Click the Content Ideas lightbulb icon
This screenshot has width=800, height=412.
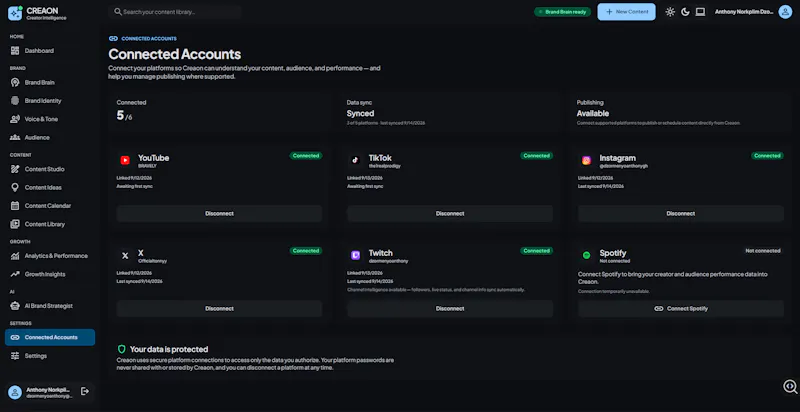15,188
